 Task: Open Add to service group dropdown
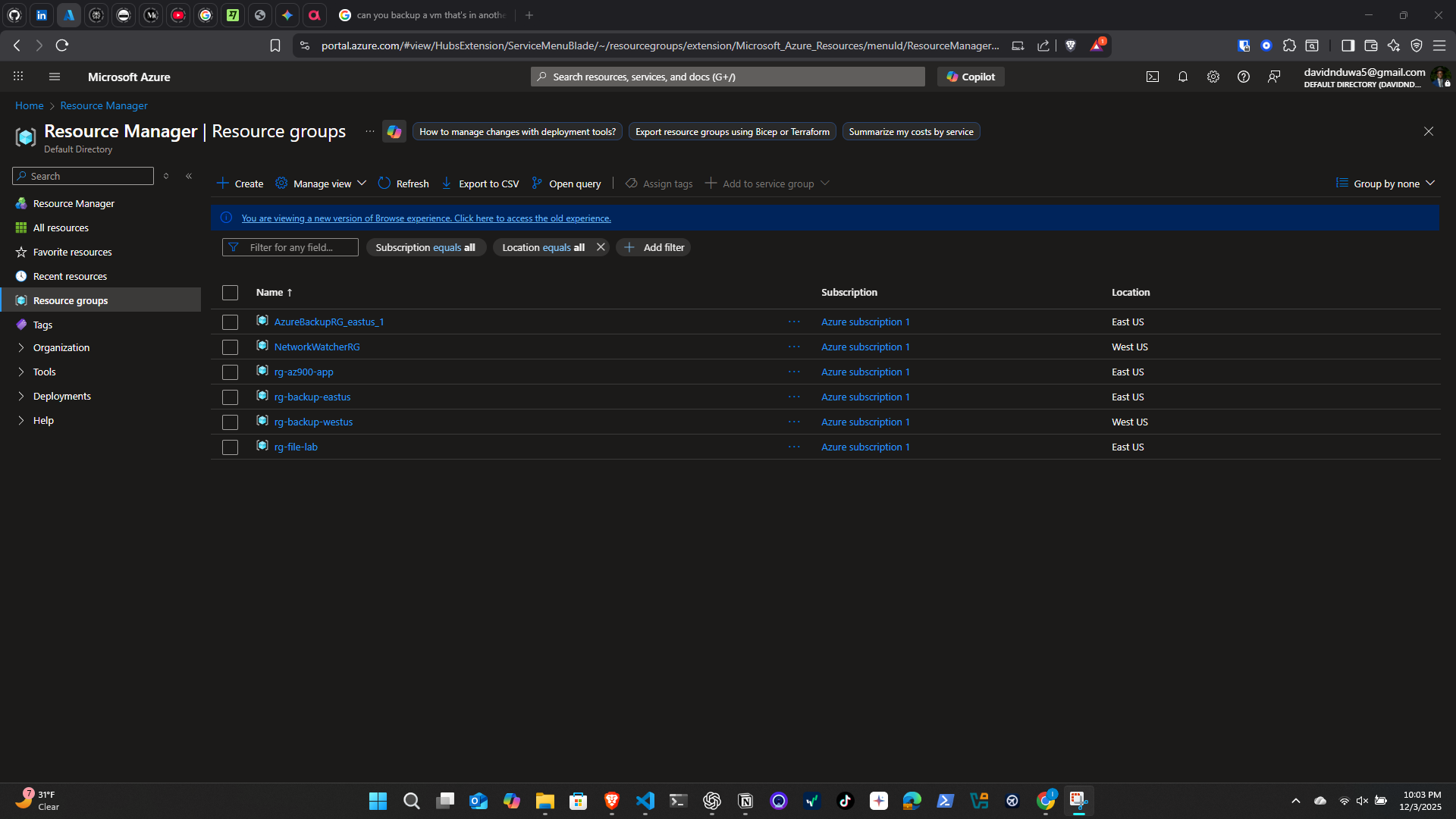coord(767,184)
